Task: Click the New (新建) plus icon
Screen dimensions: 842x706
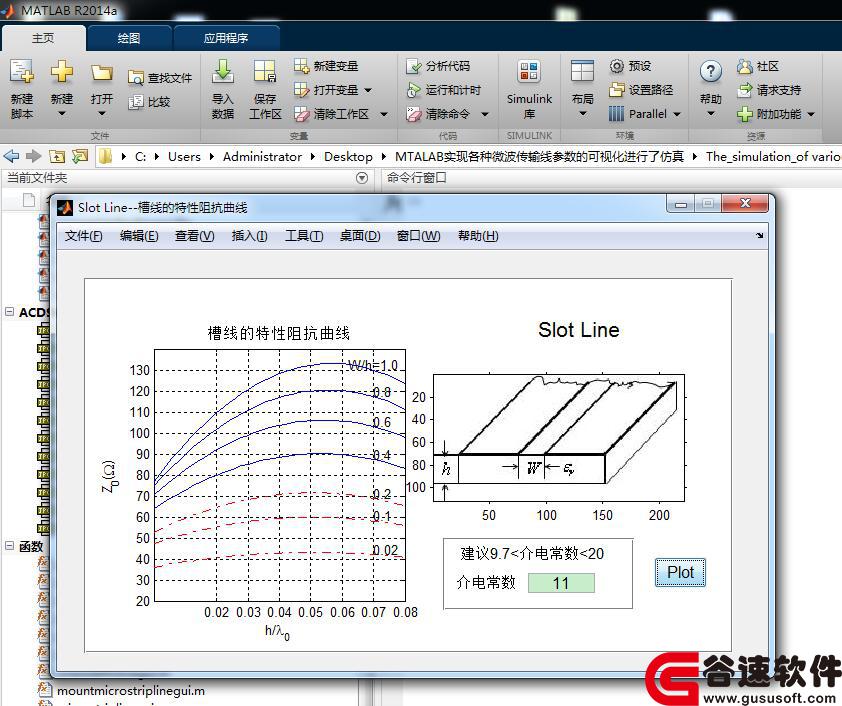Action: click(62, 71)
